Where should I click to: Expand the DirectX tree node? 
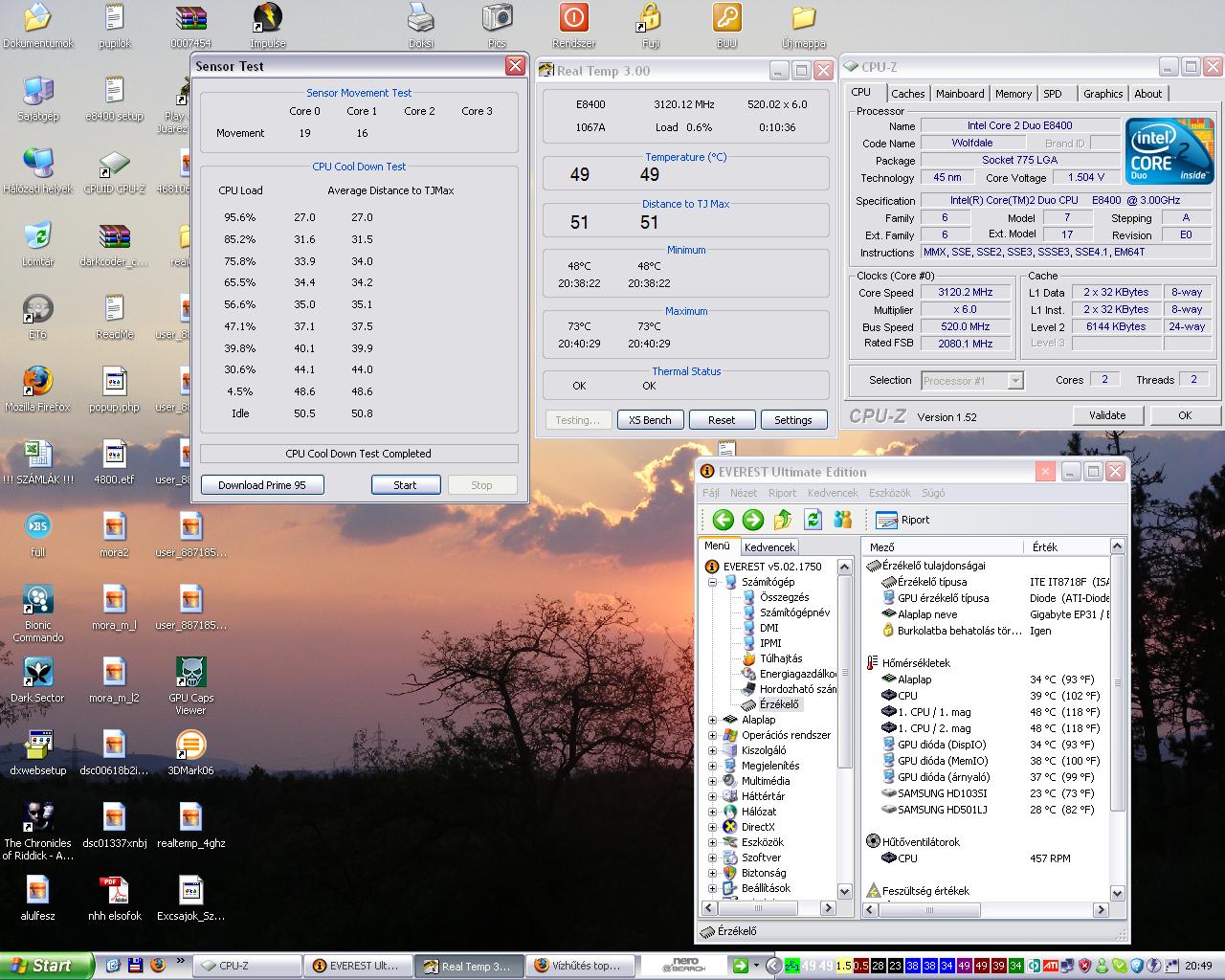(x=713, y=827)
